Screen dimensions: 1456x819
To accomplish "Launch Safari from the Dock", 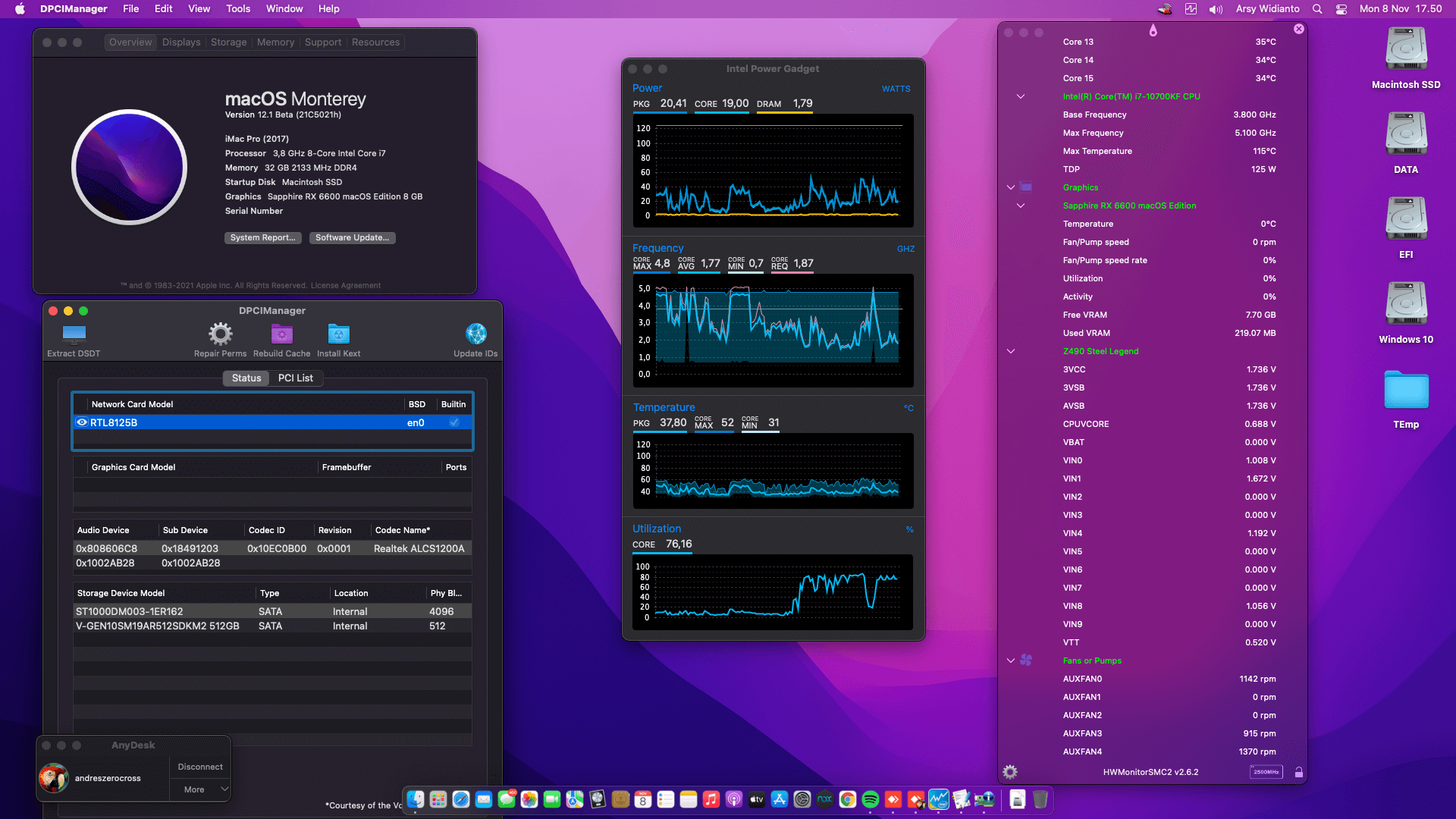I will point(461,799).
